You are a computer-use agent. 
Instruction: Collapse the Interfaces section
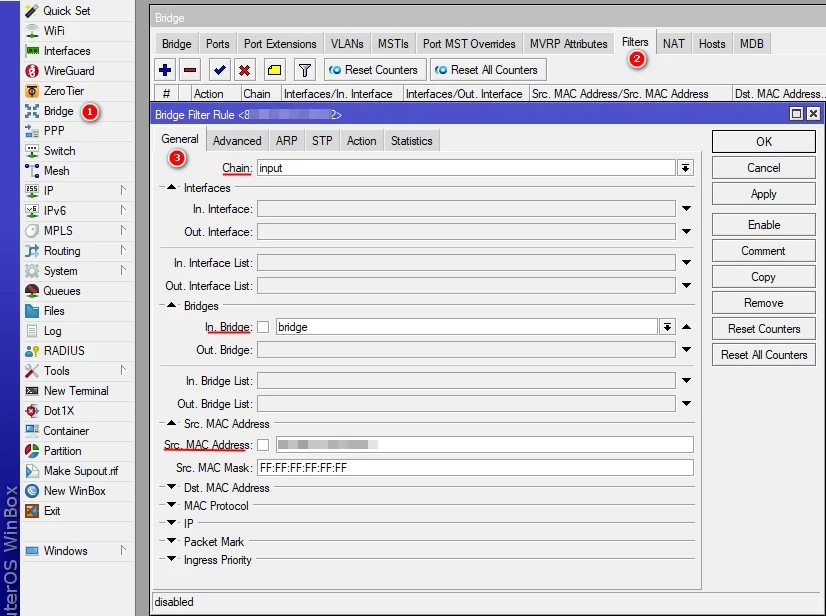click(172, 188)
